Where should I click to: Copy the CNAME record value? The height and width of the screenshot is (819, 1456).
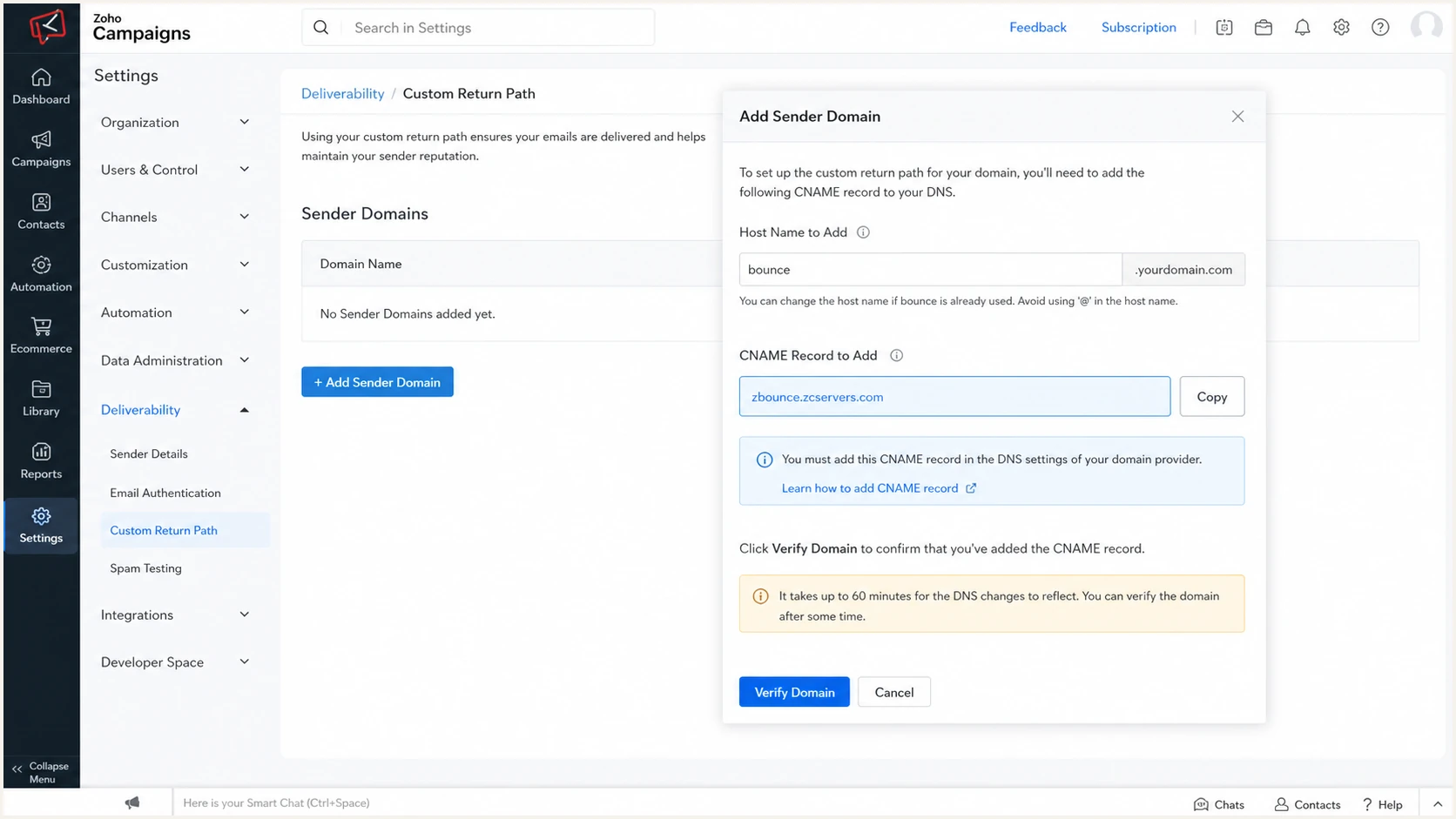[x=1211, y=396]
